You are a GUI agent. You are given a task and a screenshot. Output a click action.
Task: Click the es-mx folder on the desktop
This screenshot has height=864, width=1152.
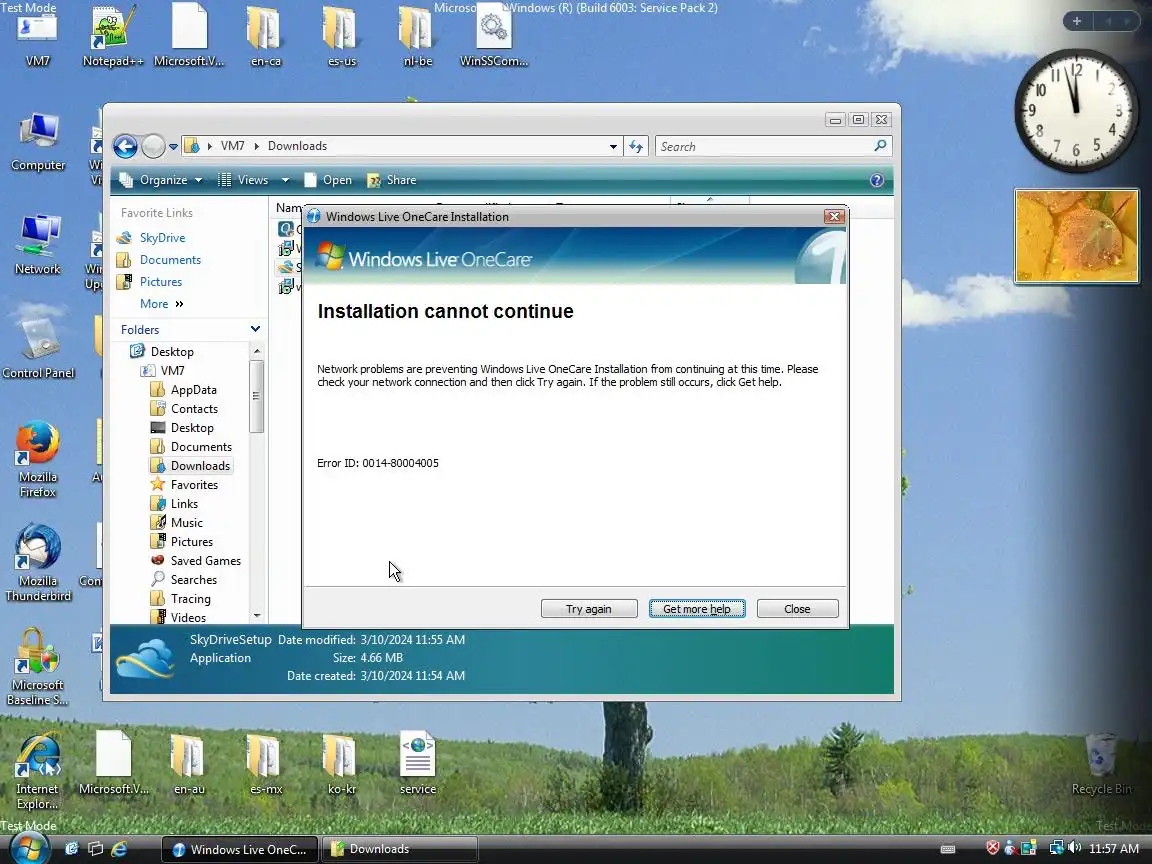click(265, 764)
